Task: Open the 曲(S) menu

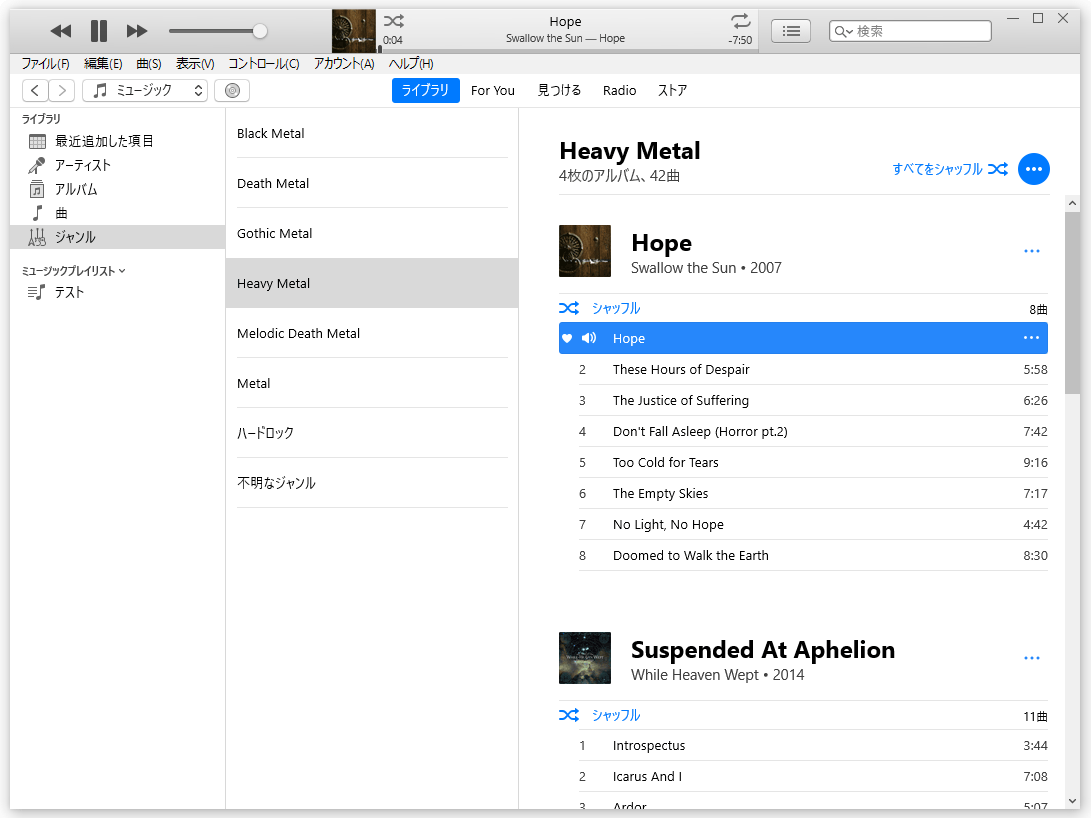Action: (149, 64)
